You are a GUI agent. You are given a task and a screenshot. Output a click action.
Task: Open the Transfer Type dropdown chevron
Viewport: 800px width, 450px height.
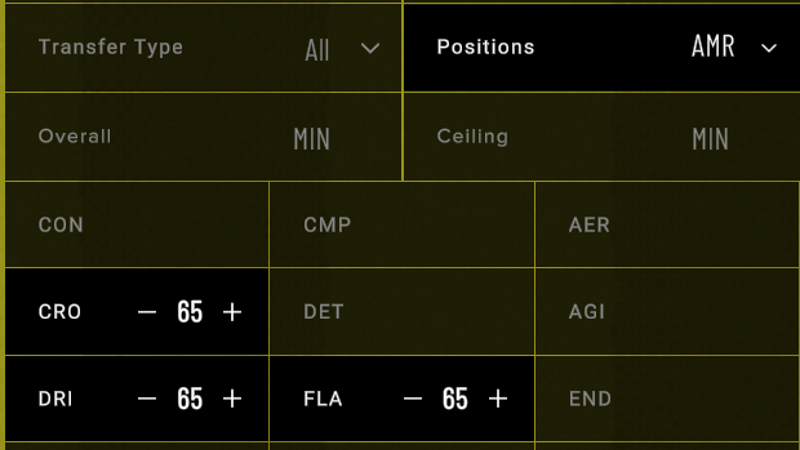[370, 48]
